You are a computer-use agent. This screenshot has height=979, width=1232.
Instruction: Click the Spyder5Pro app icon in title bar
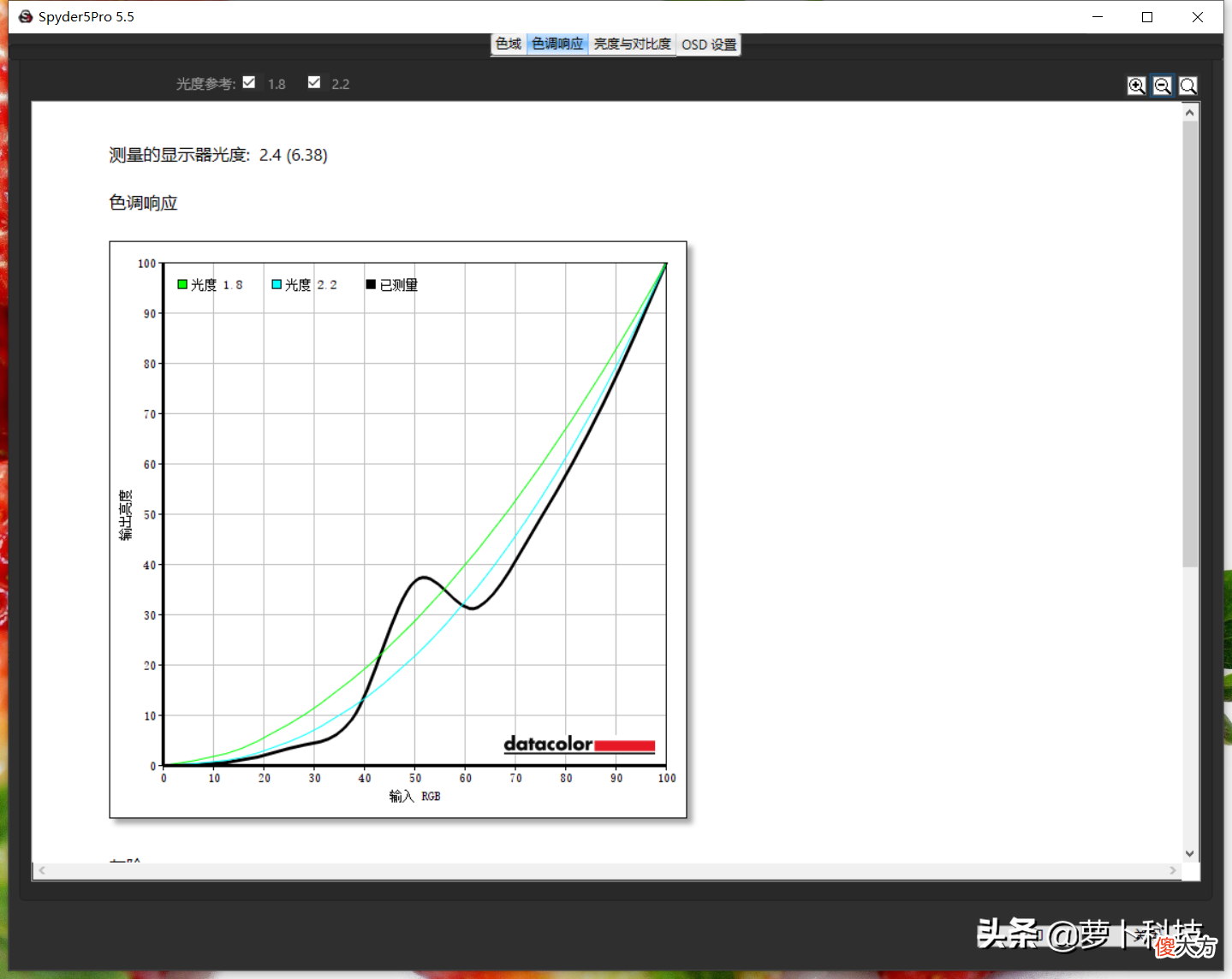point(26,16)
